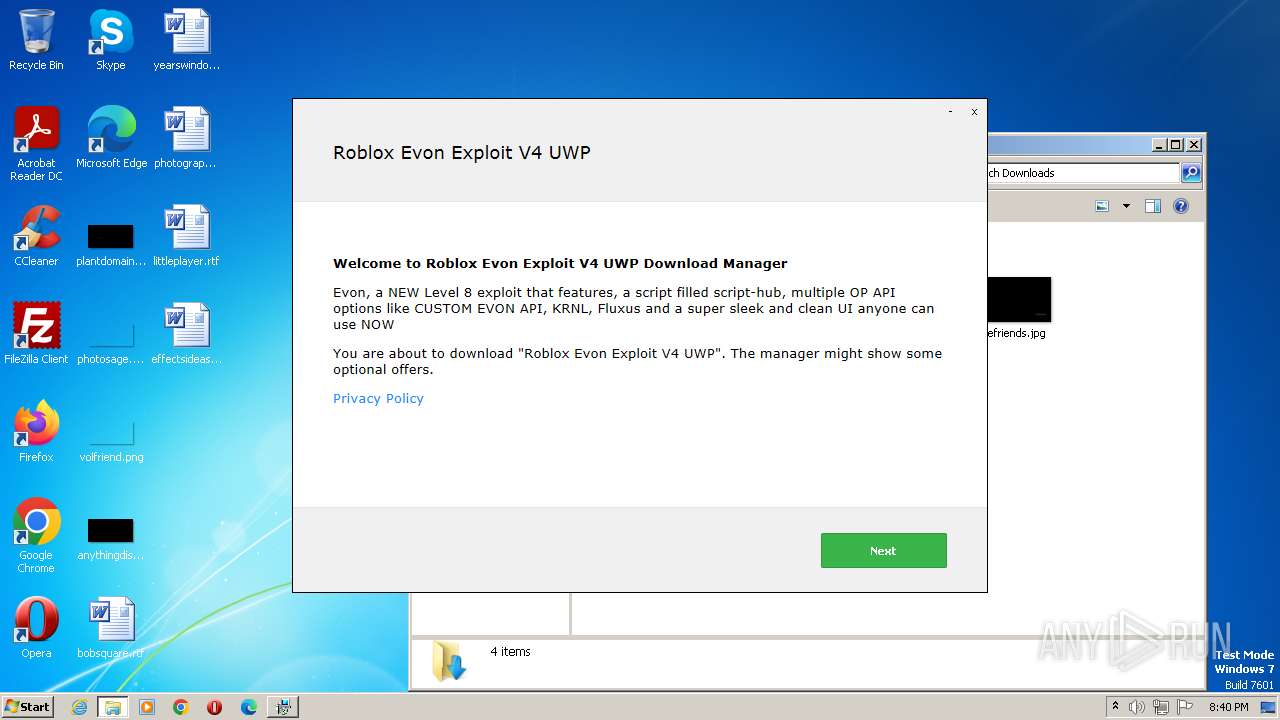
Task: Maximize the Downloads Explorer window
Action: click(x=1176, y=145)
